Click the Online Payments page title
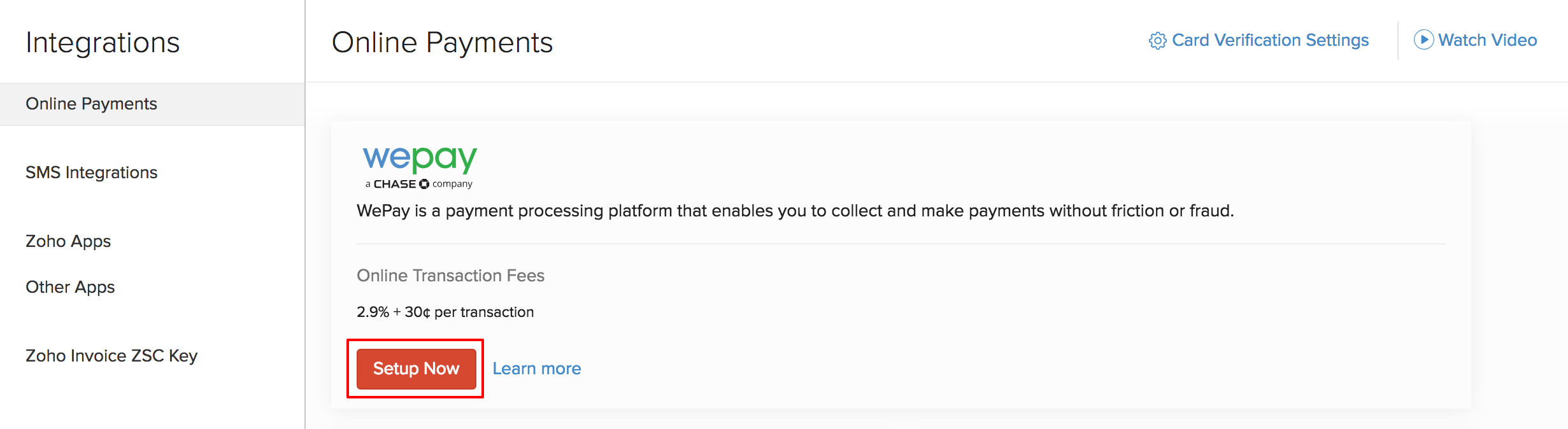Screen dimensions: 1568x429 click(x=442, y=43)
